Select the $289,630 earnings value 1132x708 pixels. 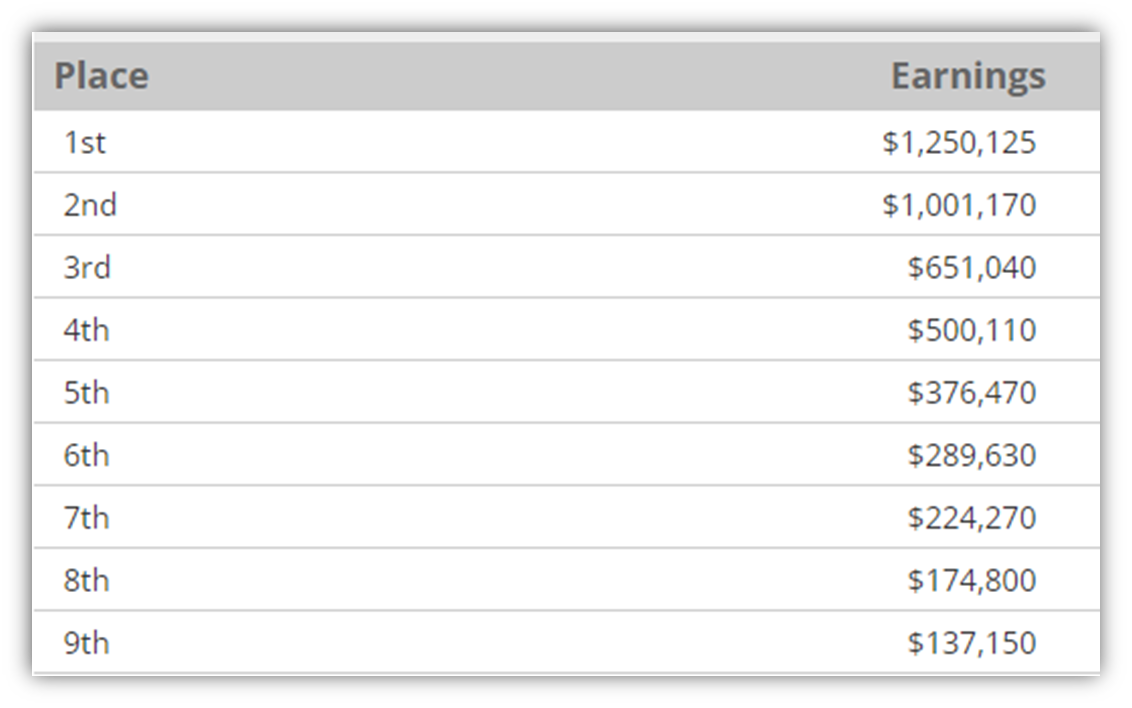(972, 455)
